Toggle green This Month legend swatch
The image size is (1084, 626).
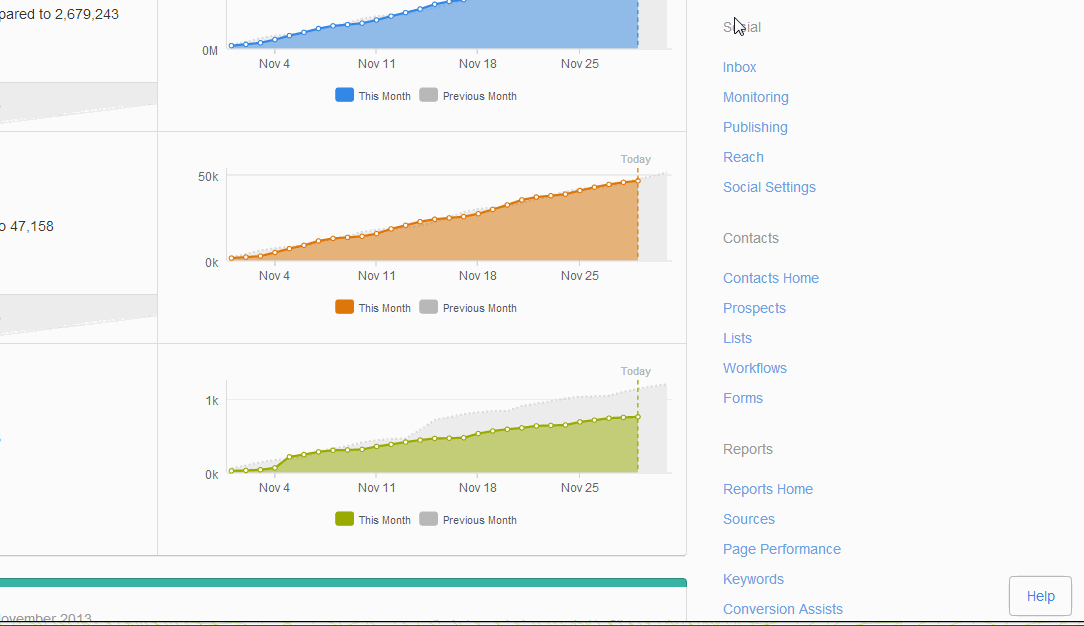click(344, 520)
